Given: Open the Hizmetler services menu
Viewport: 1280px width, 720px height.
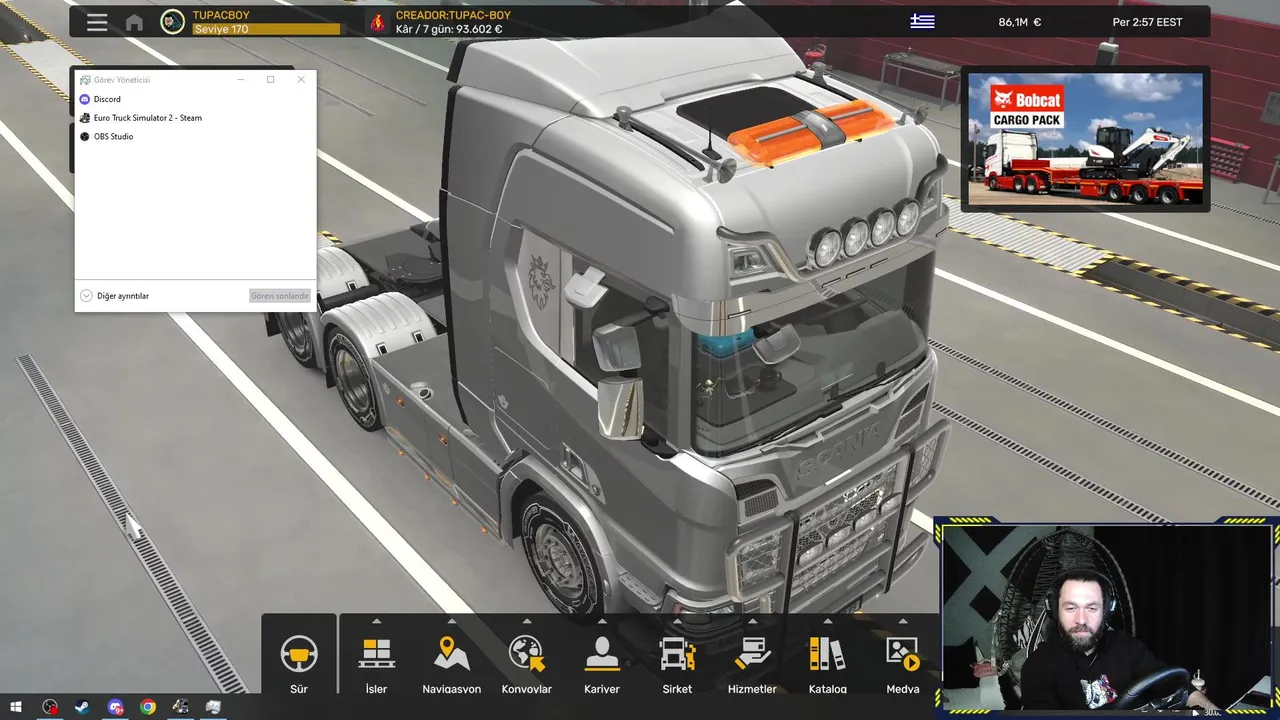Looking at the screenshot, I should (752, 655).
